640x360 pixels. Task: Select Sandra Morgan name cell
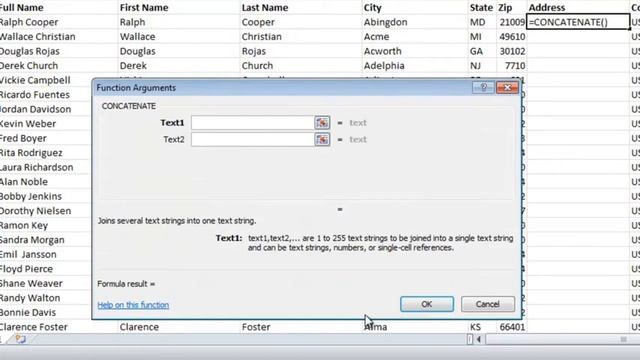tap(46, 240)
